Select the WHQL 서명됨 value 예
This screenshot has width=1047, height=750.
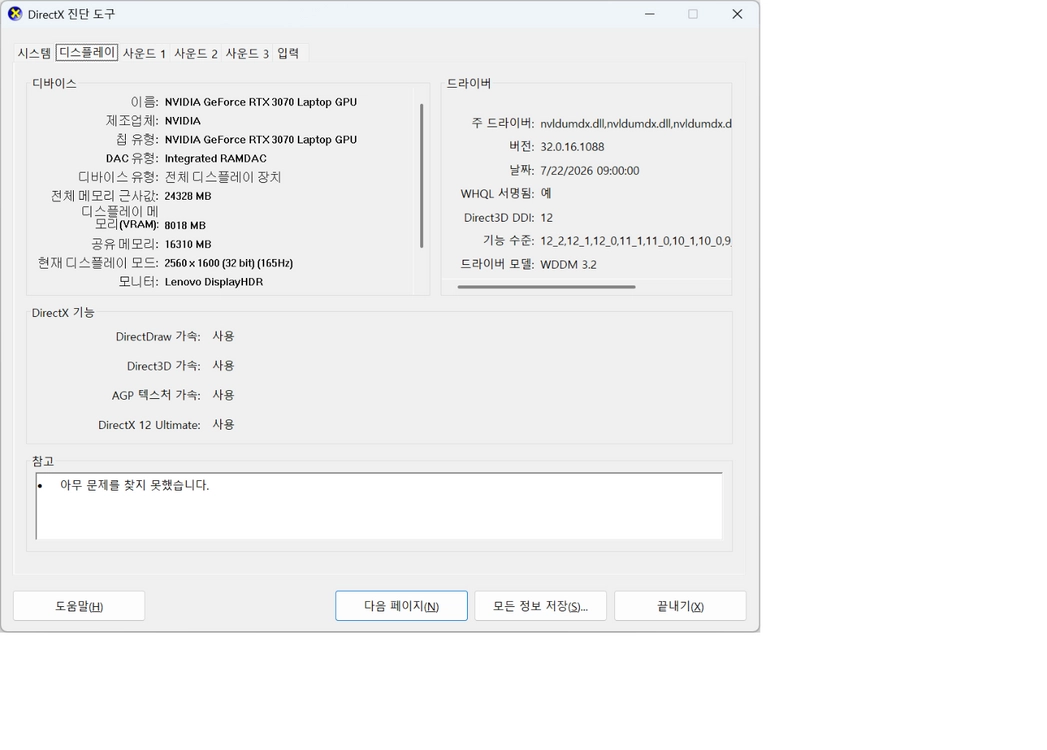pos(546,194)
